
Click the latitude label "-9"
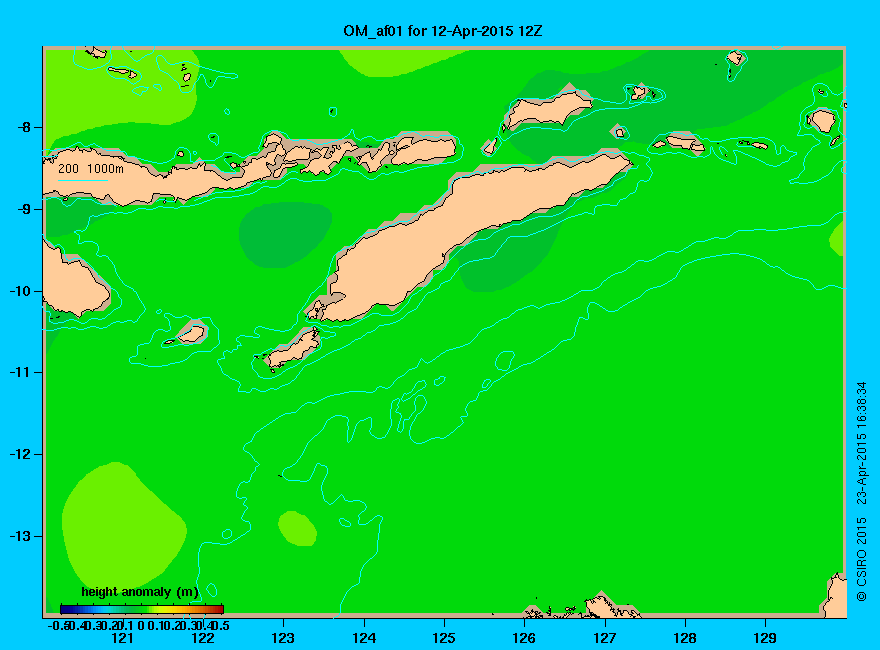[23, 209]
